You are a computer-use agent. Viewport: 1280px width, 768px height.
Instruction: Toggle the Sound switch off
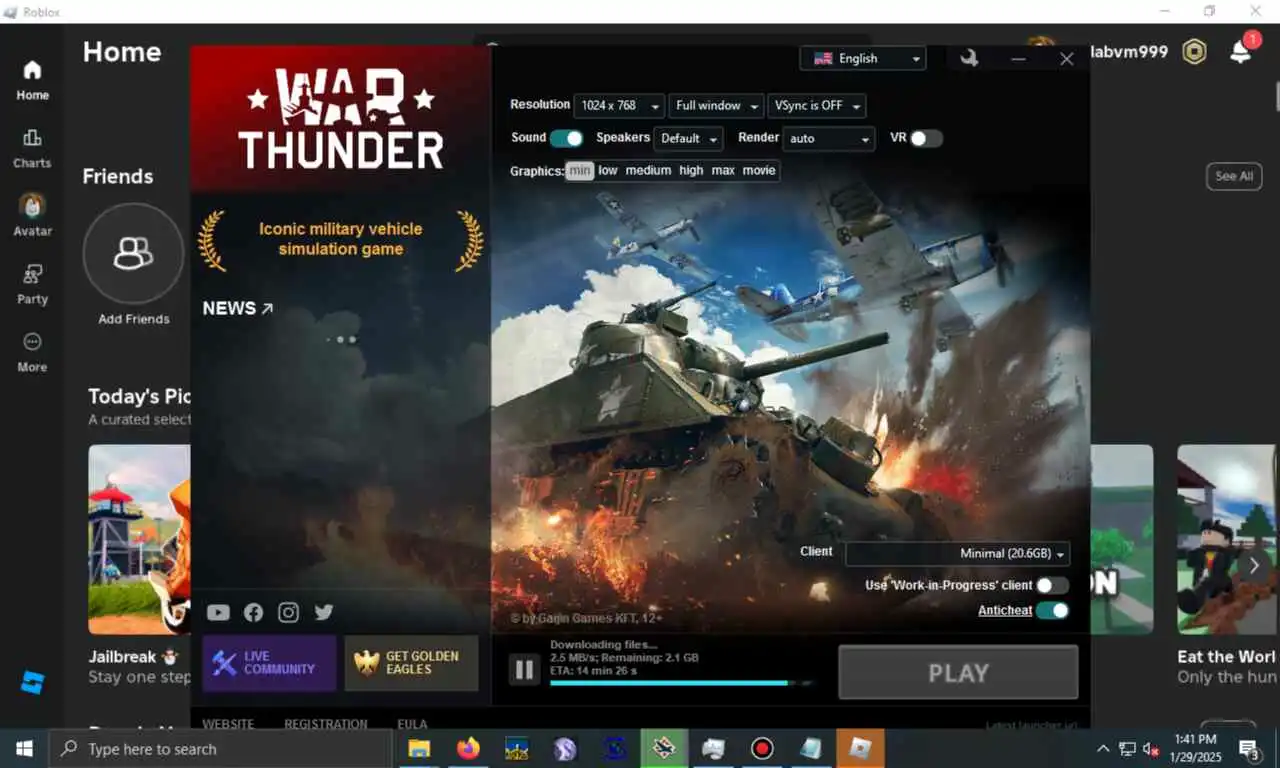click(x=566, y=138)
